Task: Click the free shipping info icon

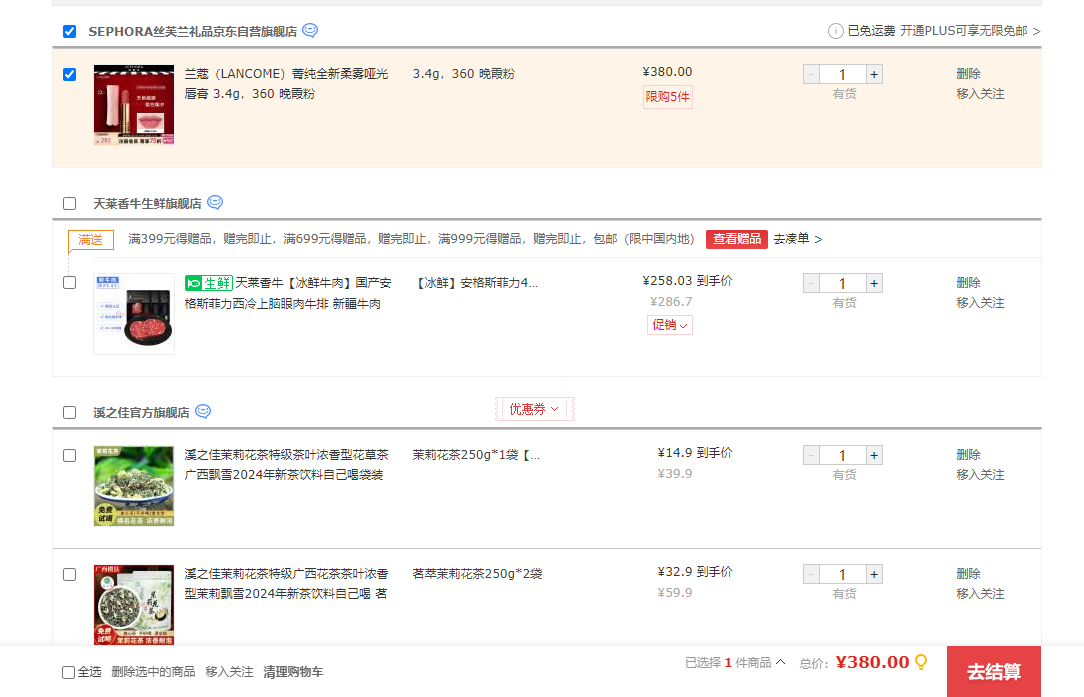Action: point(835,31)
